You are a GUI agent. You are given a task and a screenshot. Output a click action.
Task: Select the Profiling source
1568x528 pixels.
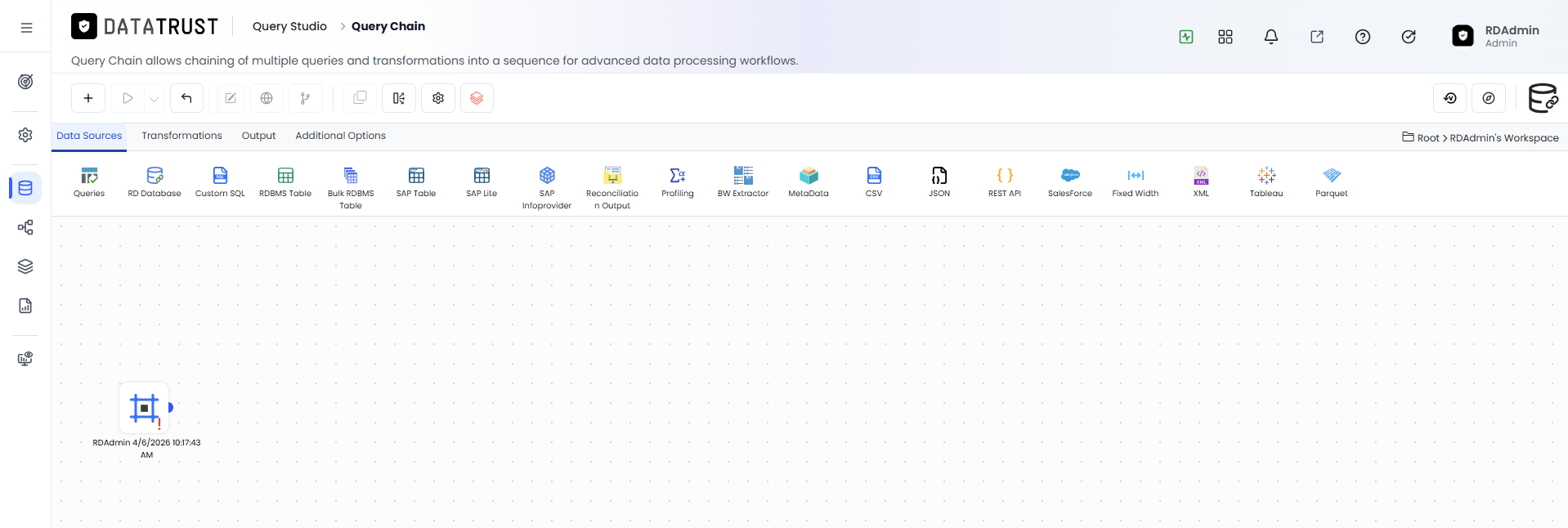point(678,182)
